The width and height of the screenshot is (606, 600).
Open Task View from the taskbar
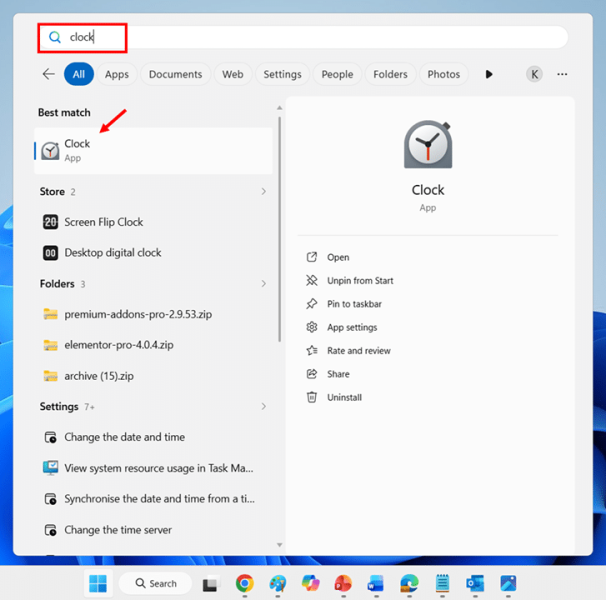pyautogui.click(x=211, y=584)
